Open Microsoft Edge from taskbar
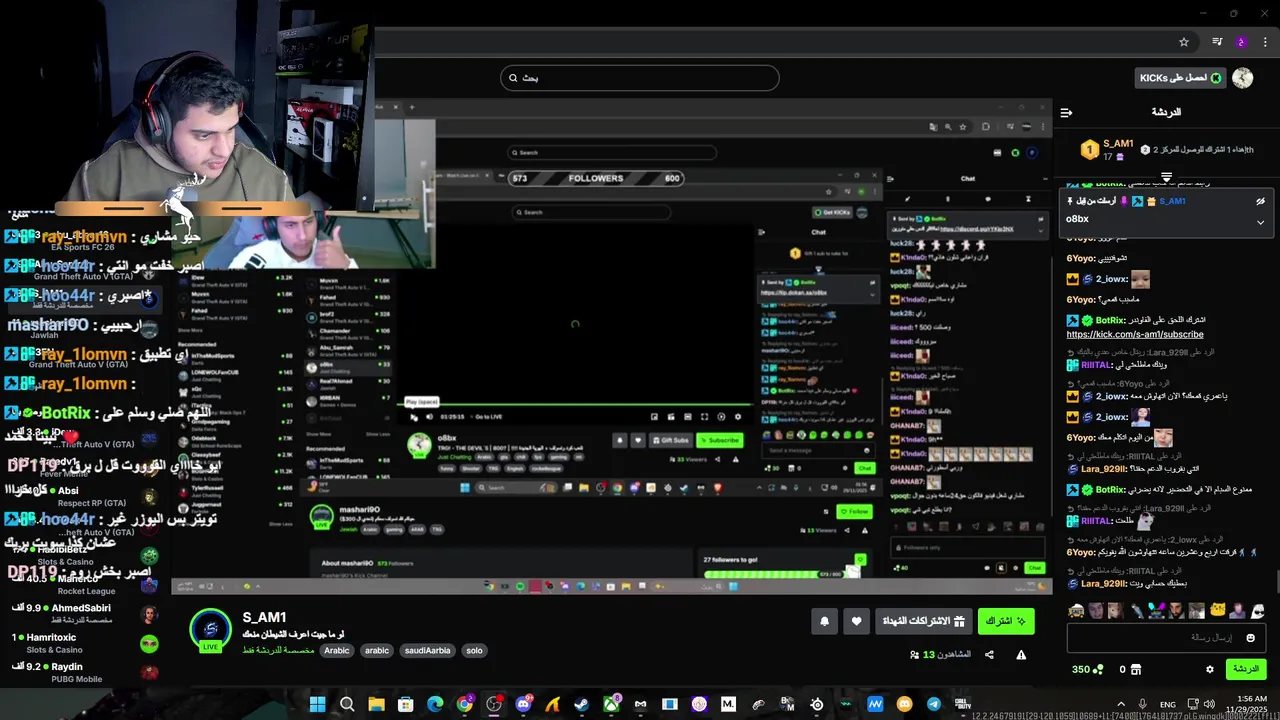 coord(435,704)
